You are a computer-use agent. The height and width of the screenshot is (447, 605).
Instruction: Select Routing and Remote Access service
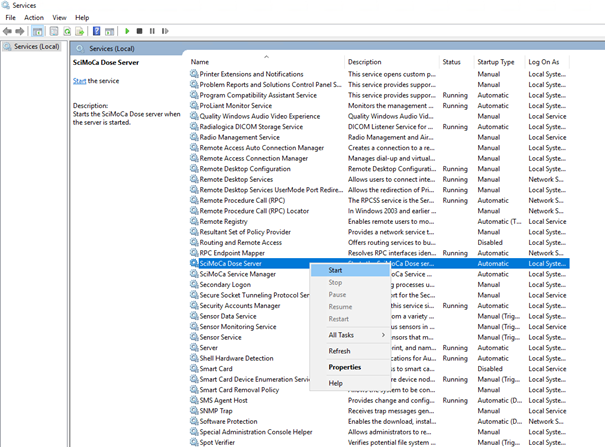pos(241,243)
